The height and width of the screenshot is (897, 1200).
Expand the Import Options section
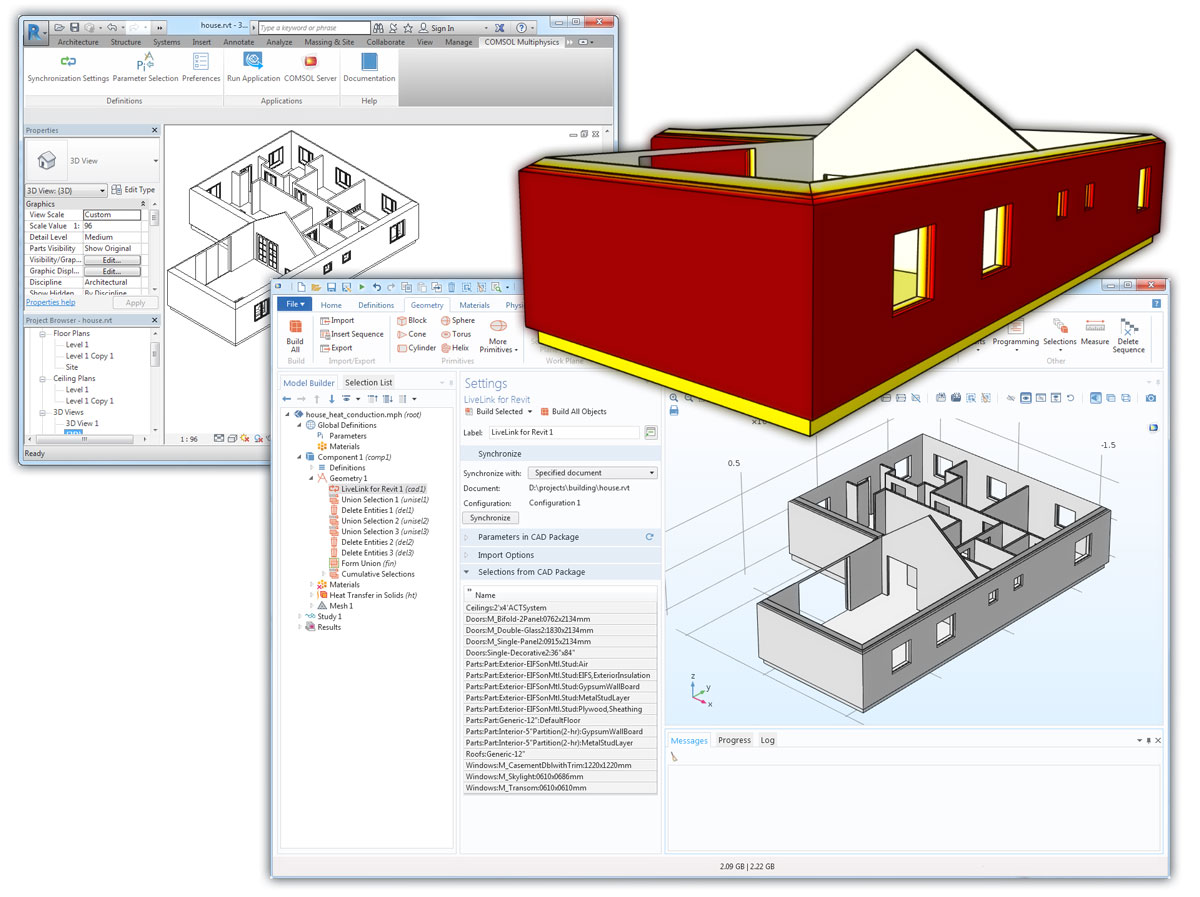(505, 555)
